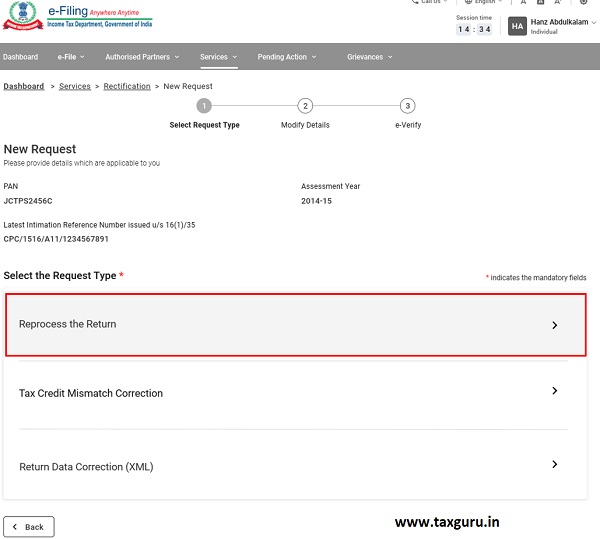
Task: Click the Select the Request Type label
Action: click(60, 275)
